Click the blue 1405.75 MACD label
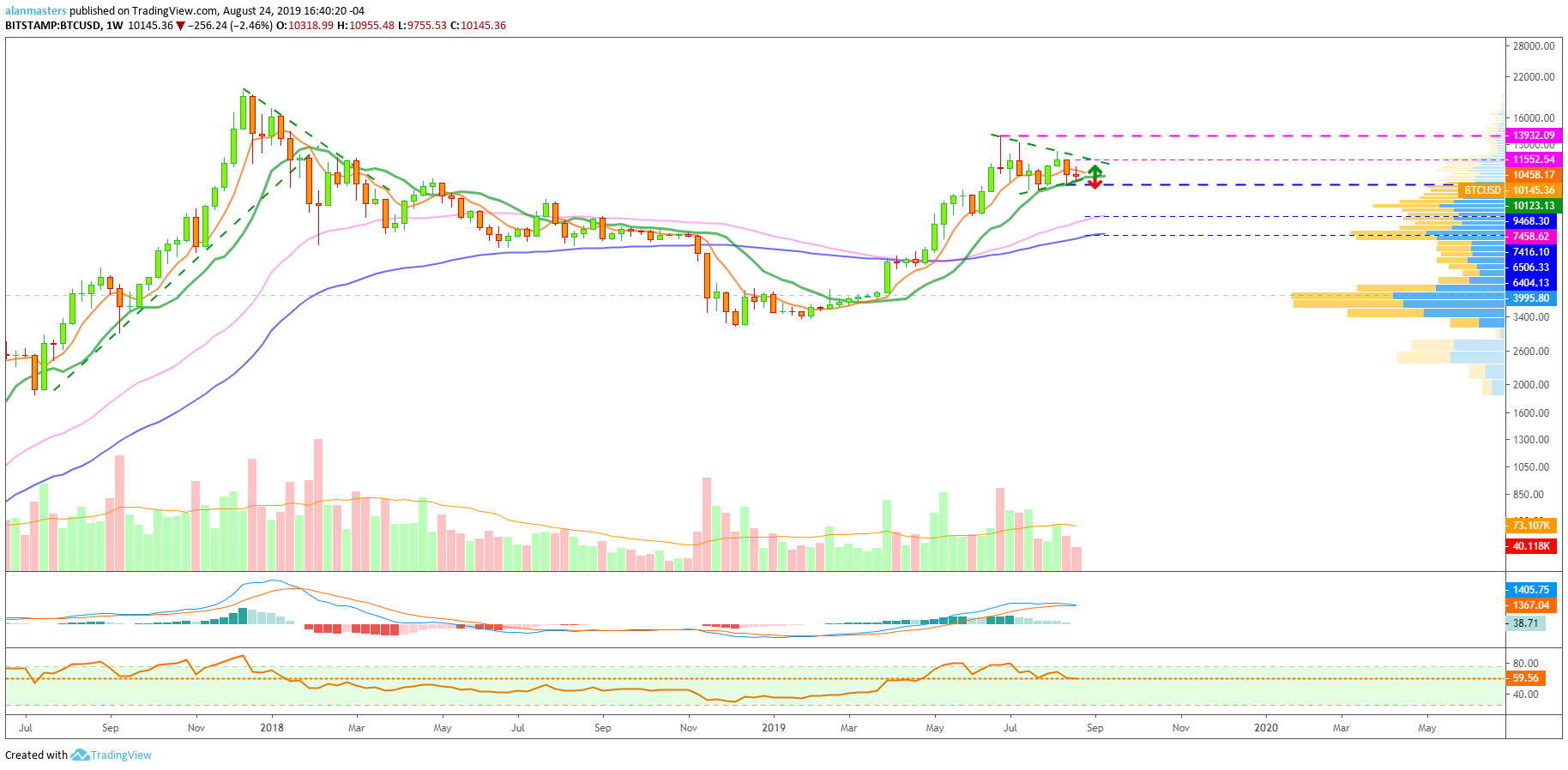The height and width of the screenshot is (770, 1568). pyautogui.click(x=1531, y=590)
